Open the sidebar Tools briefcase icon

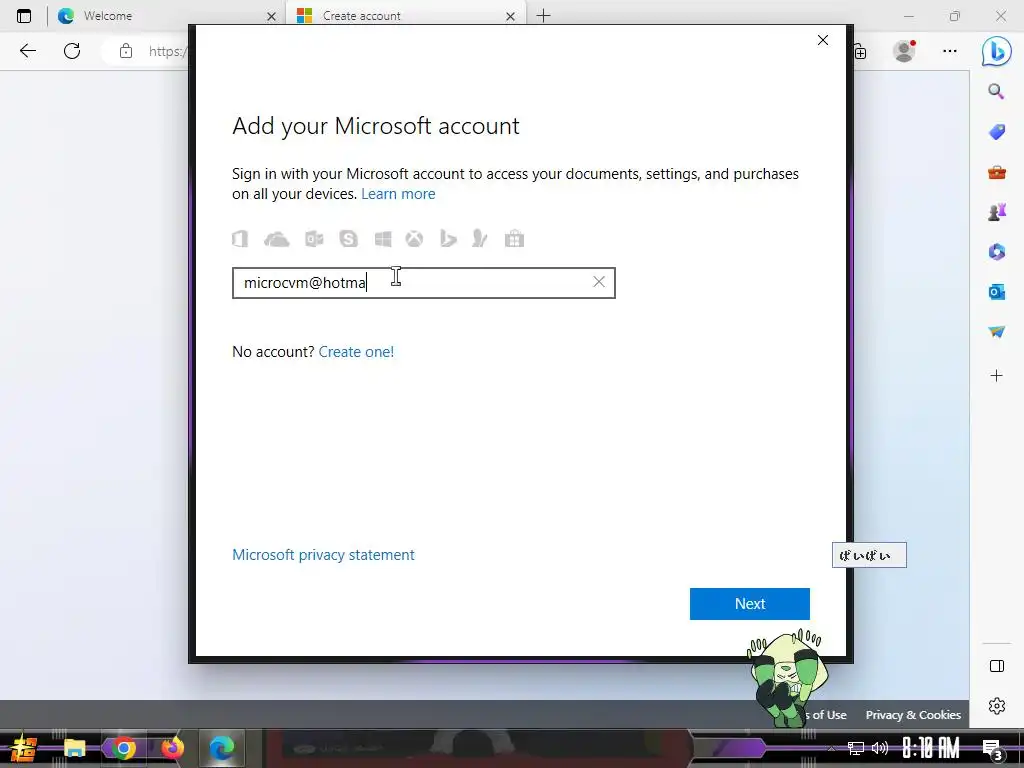tap(997, 172)
